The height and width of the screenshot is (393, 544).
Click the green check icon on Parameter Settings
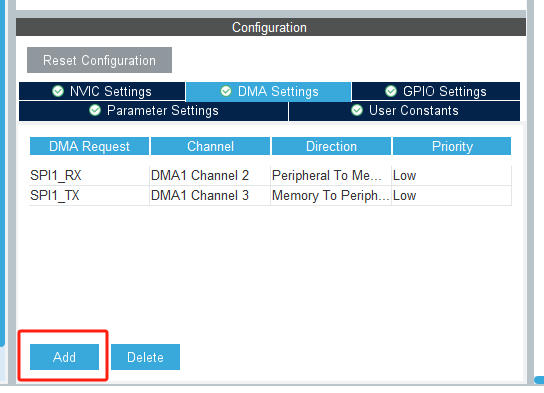[95, 110]
